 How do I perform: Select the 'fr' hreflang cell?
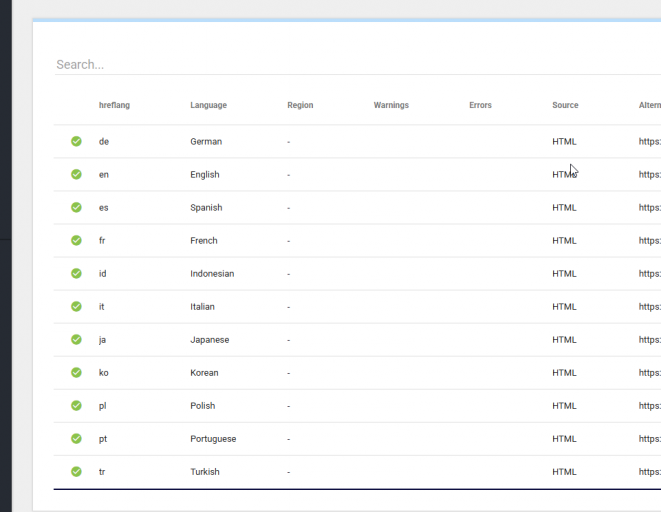102,241
